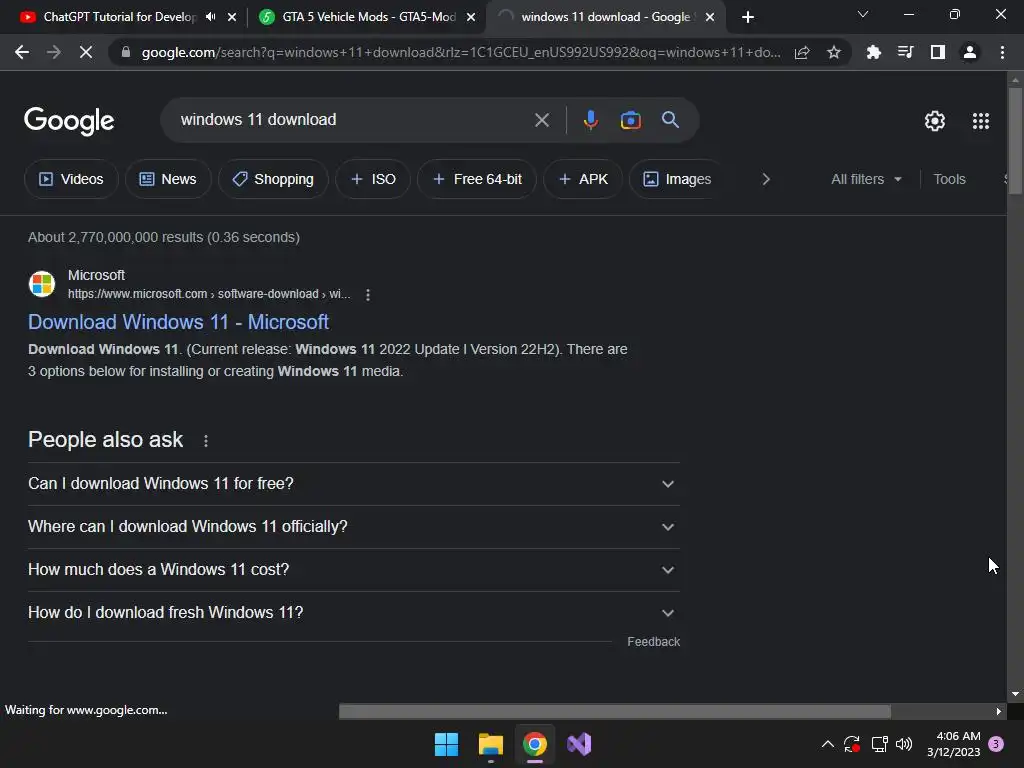Filter results by News
Screen dimensions: 1024x768
tap(168, 179)
